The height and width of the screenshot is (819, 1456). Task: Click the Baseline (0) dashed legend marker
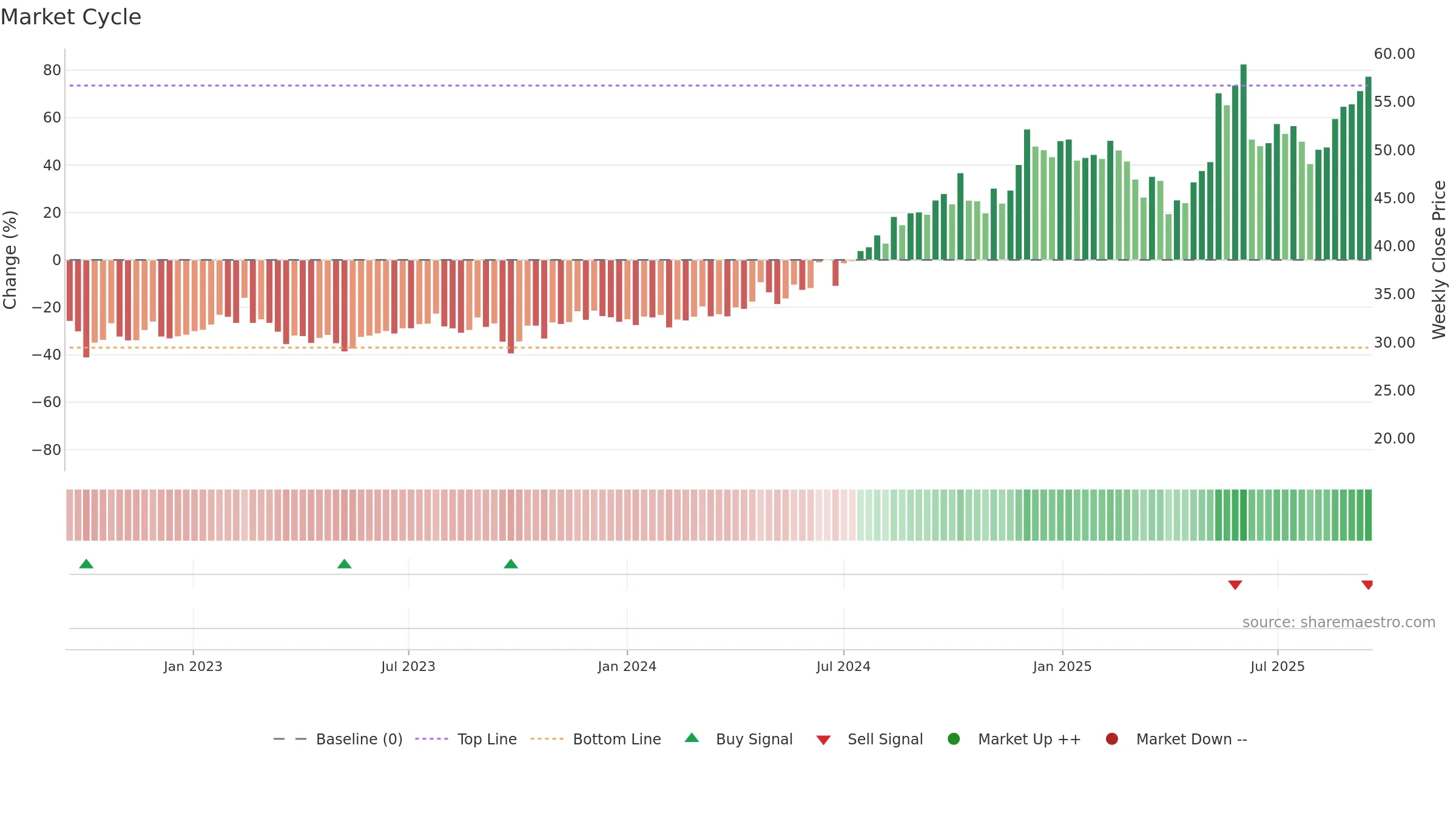(290, 739)
